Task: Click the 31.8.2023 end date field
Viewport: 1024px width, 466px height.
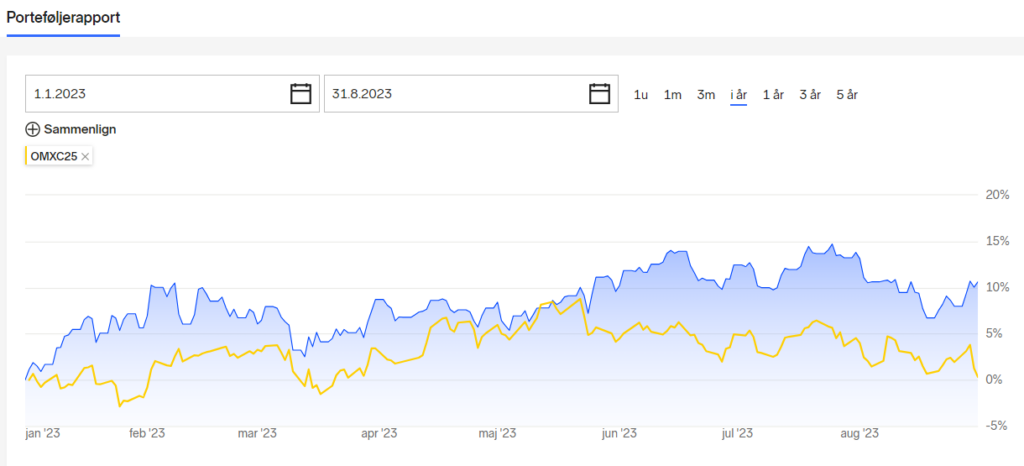Action: (471, 94)
